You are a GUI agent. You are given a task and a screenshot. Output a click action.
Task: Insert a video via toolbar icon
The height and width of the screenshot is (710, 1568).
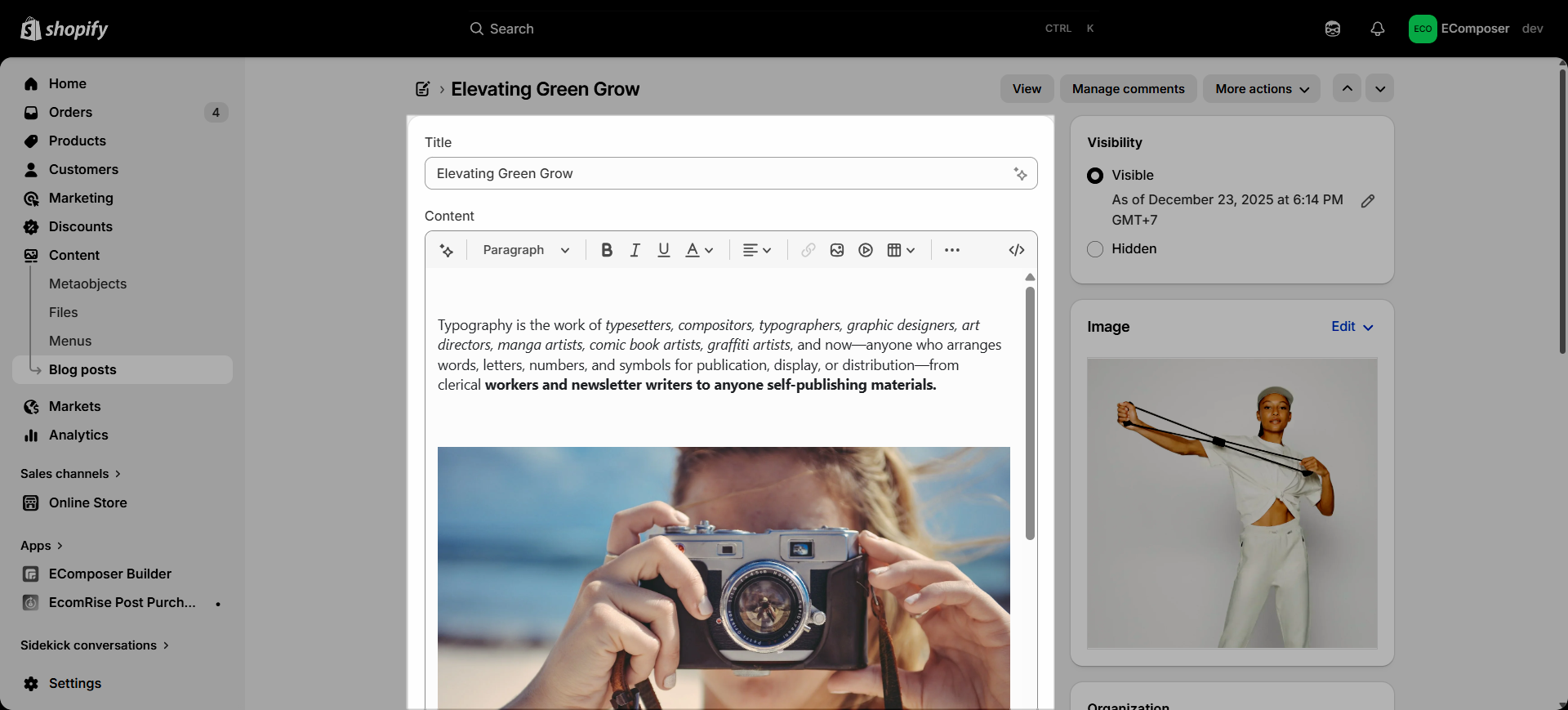[x=866, y=250]
